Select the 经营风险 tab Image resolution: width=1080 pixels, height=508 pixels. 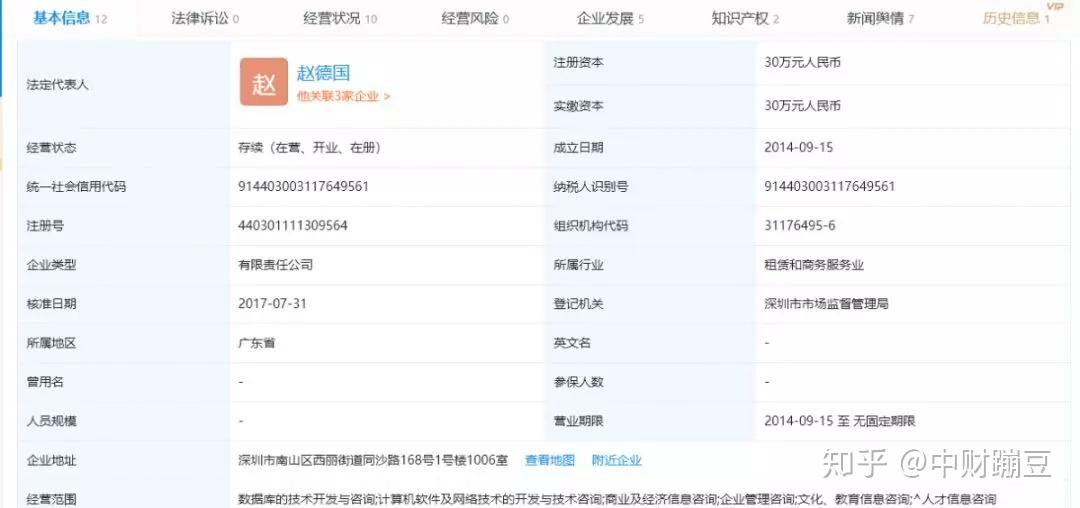(x=475, y=19)
